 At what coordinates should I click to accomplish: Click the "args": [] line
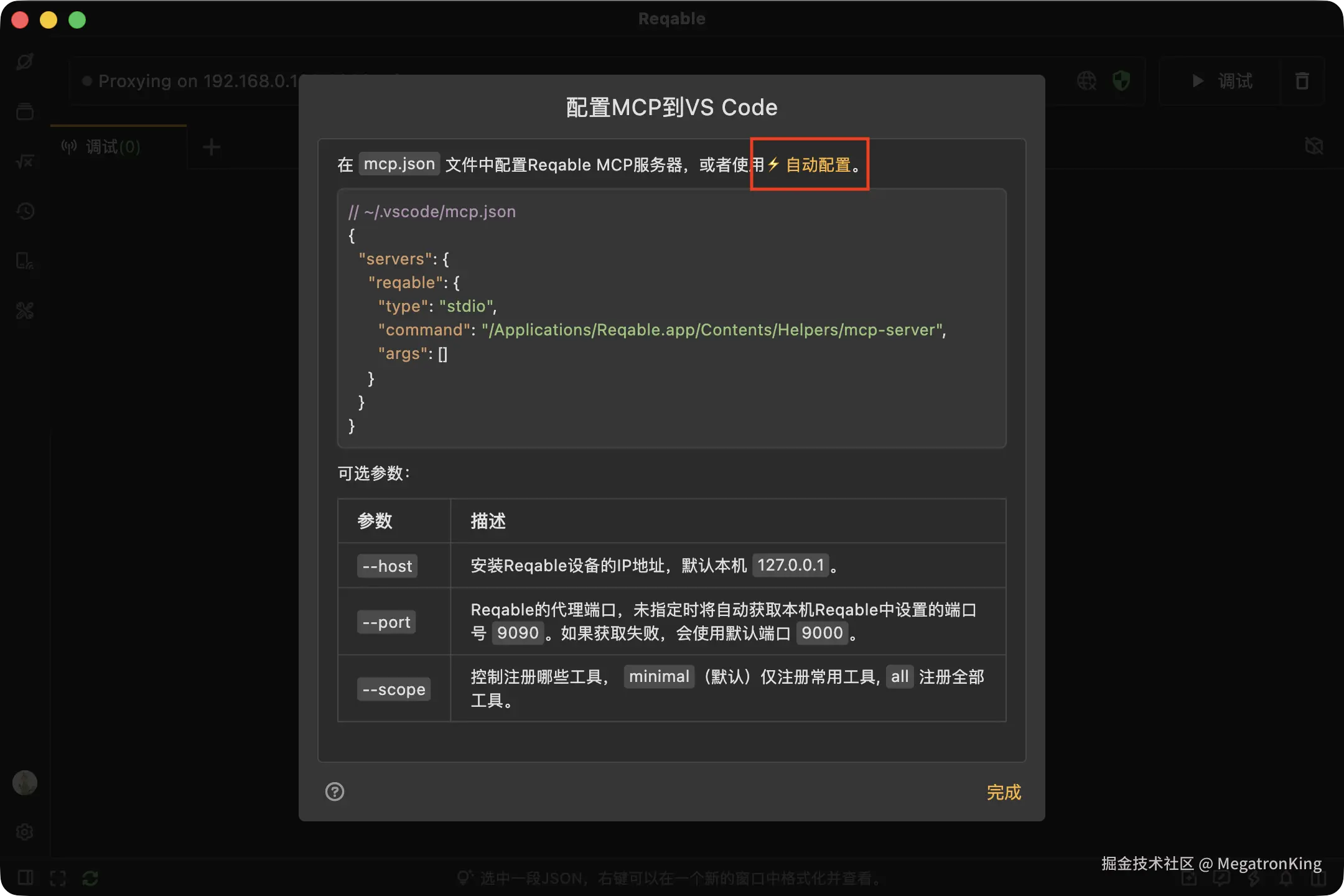[413, 353]
